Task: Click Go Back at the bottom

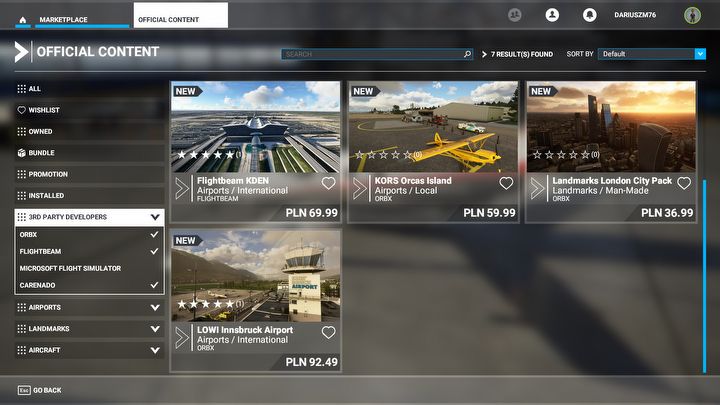Action: tap(39, 390)
